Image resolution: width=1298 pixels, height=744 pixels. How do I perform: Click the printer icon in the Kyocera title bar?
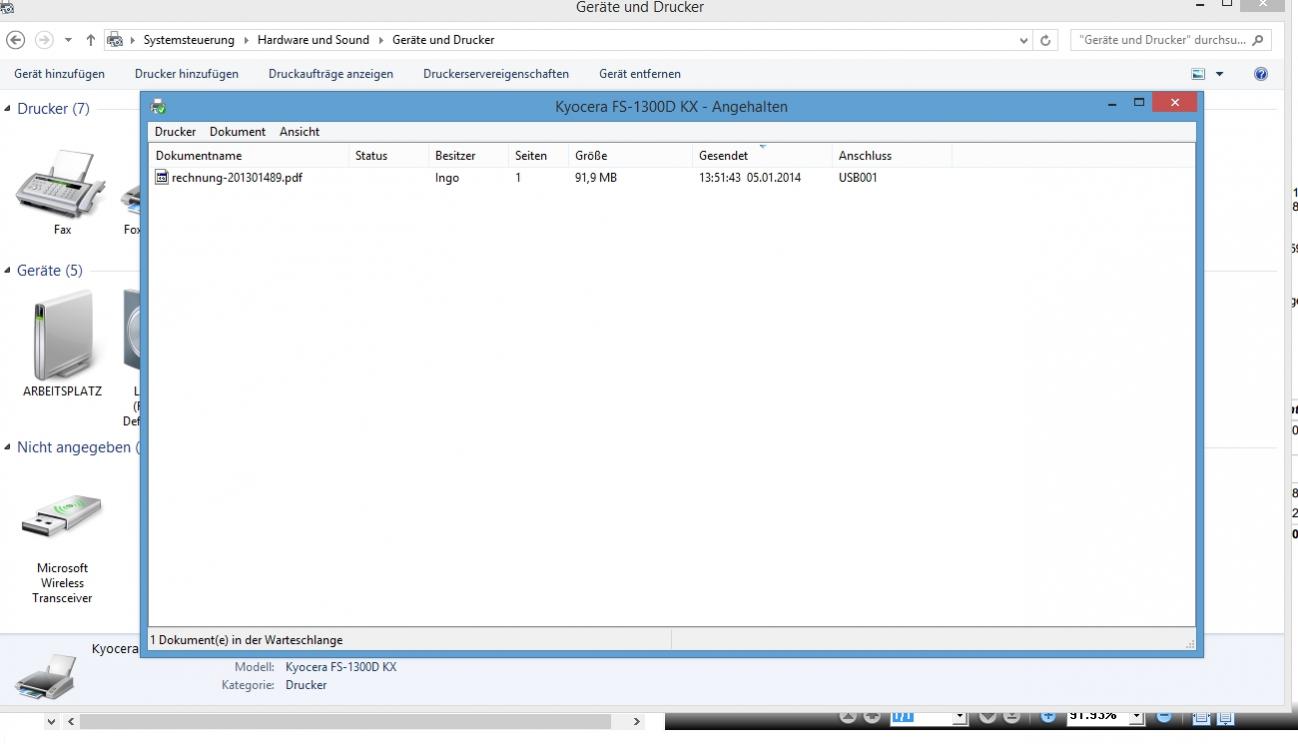158,107
